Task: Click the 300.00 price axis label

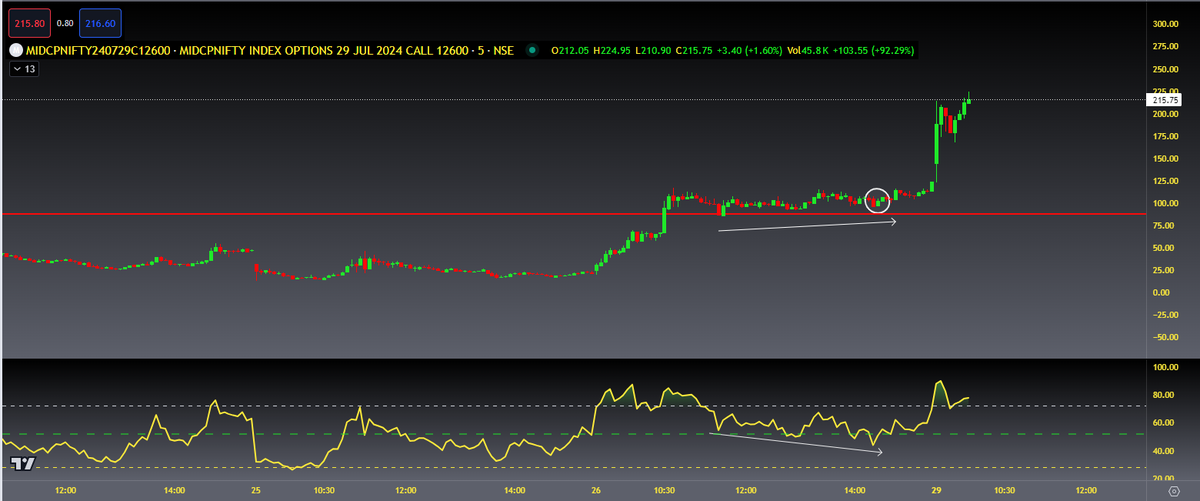Action: tap(1166, 23)
